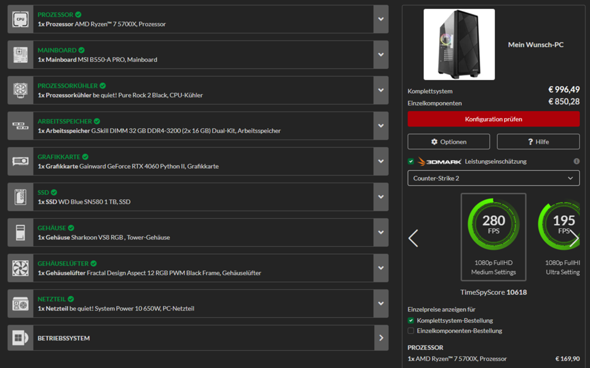Expand the Gehäuselüfter row chevron
This screenshot has width=590, height=368.
(381, 268)
